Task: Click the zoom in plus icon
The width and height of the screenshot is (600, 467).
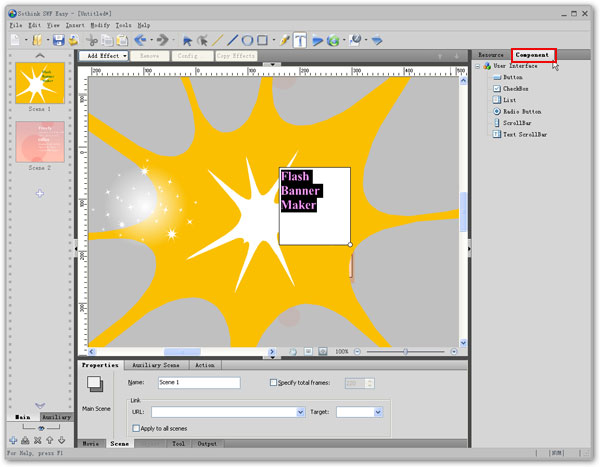Action: [454, 351]
